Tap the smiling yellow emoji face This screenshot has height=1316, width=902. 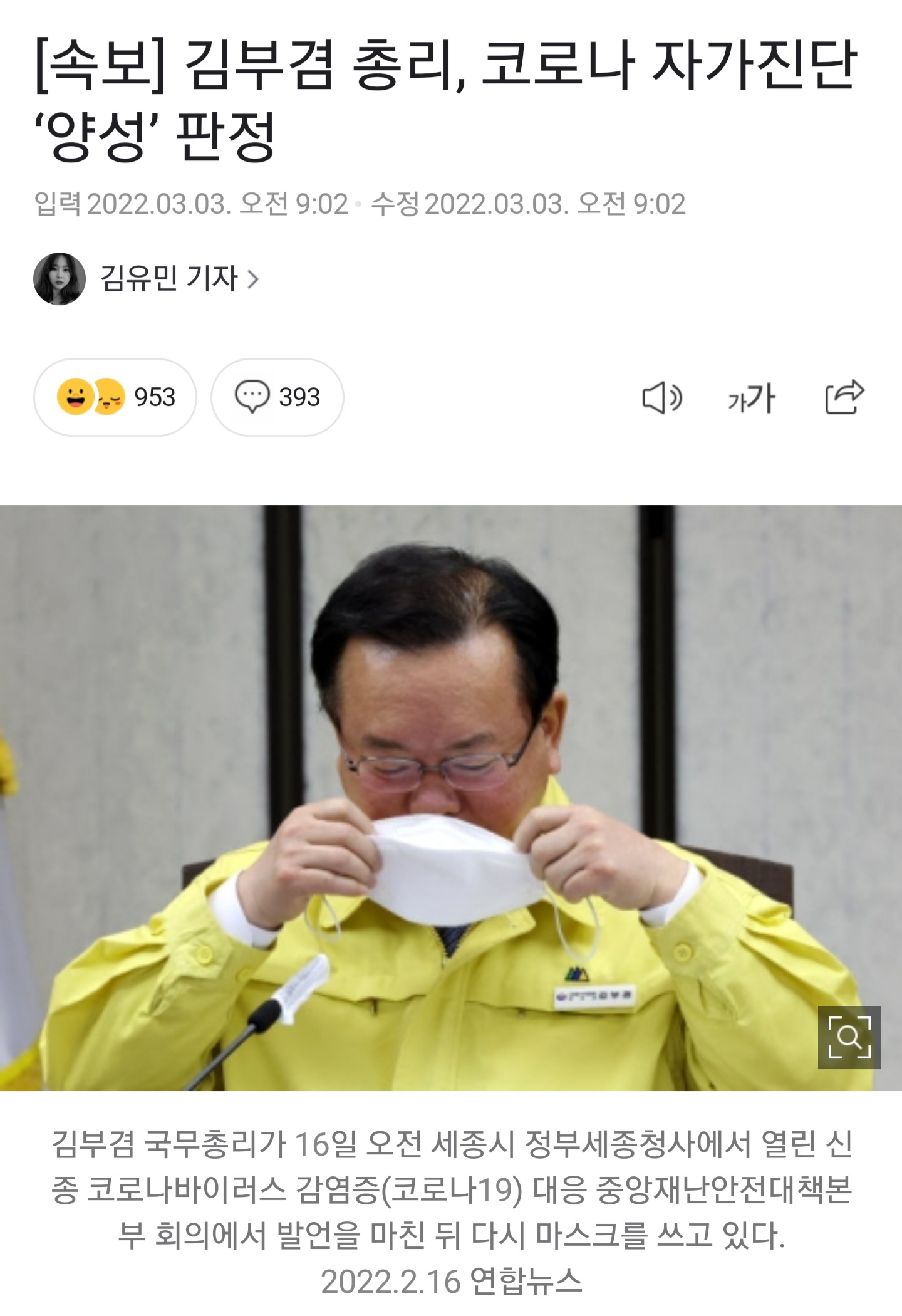pyautogui.click(x=75, y=397)
